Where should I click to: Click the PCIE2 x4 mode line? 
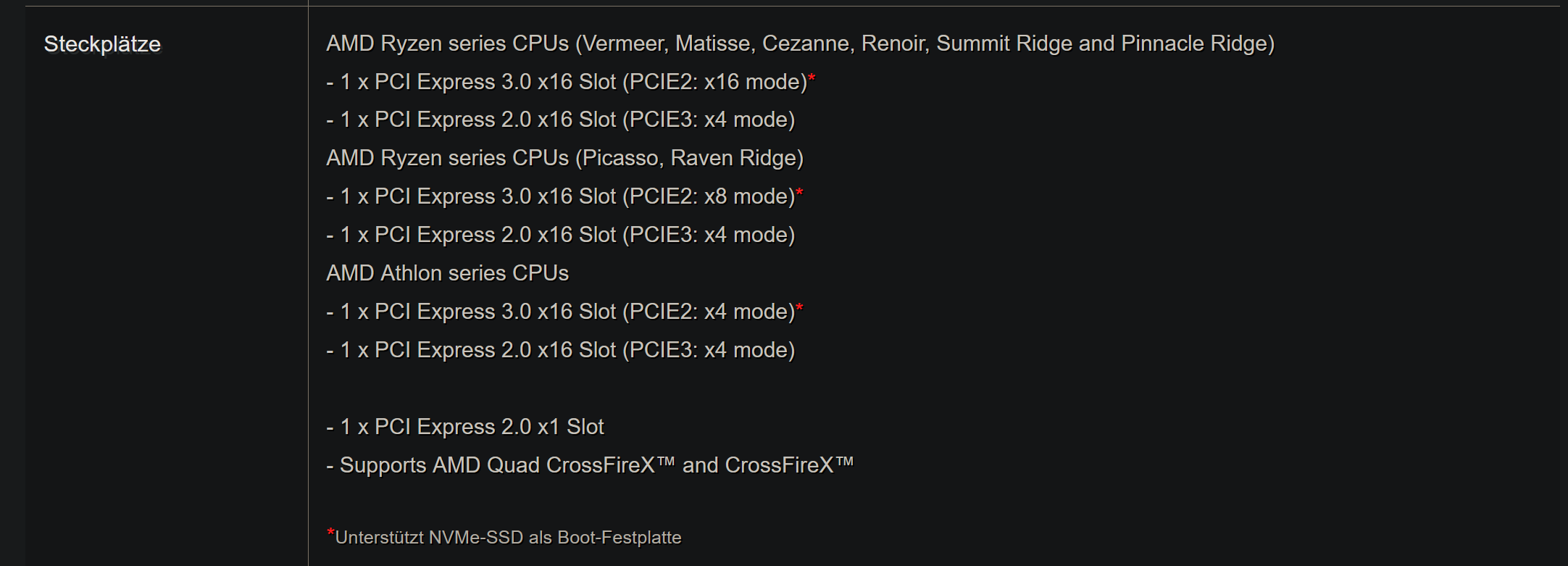coord(564,312)
